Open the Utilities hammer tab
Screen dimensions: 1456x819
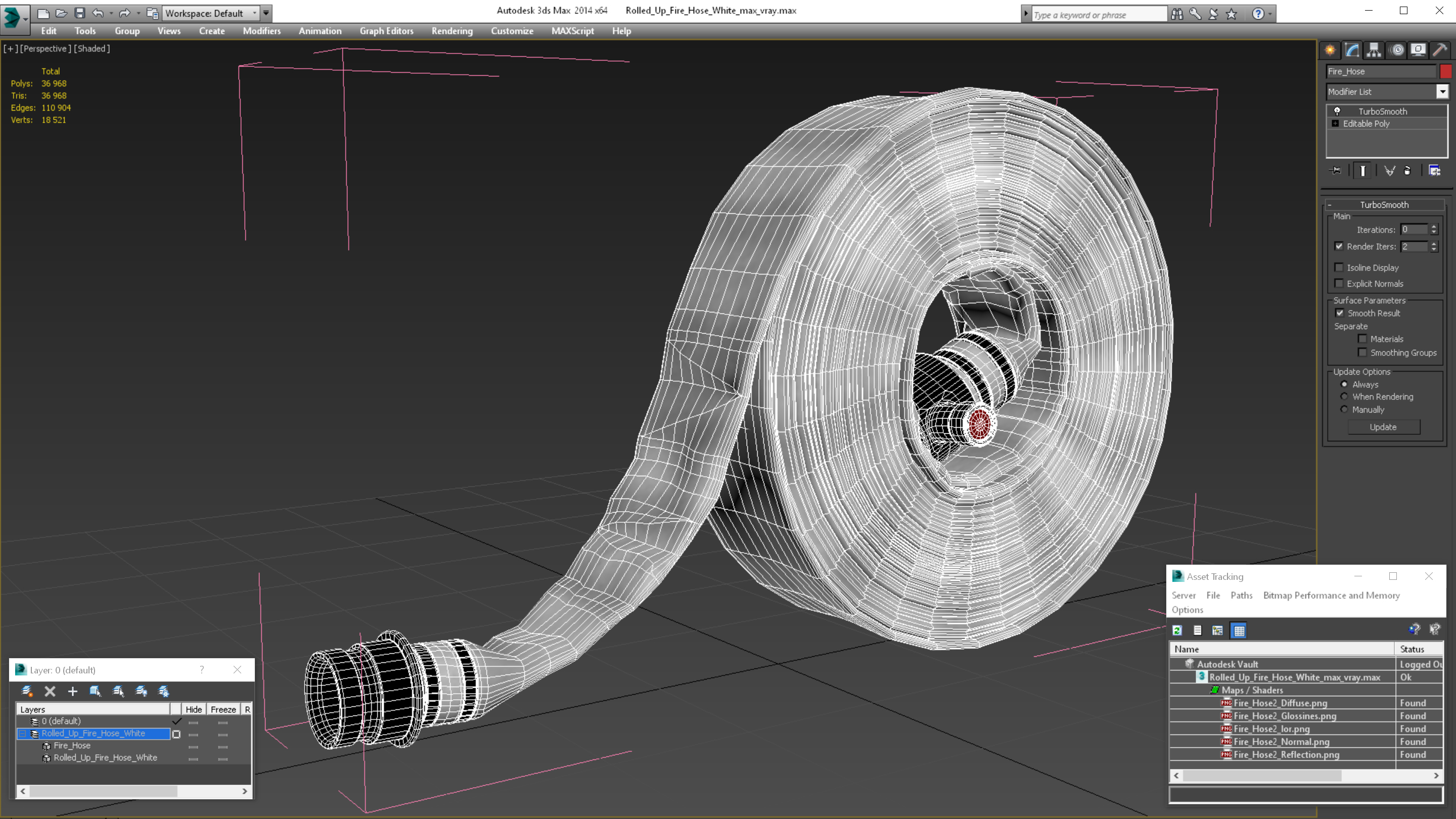tap(1440, 50)
